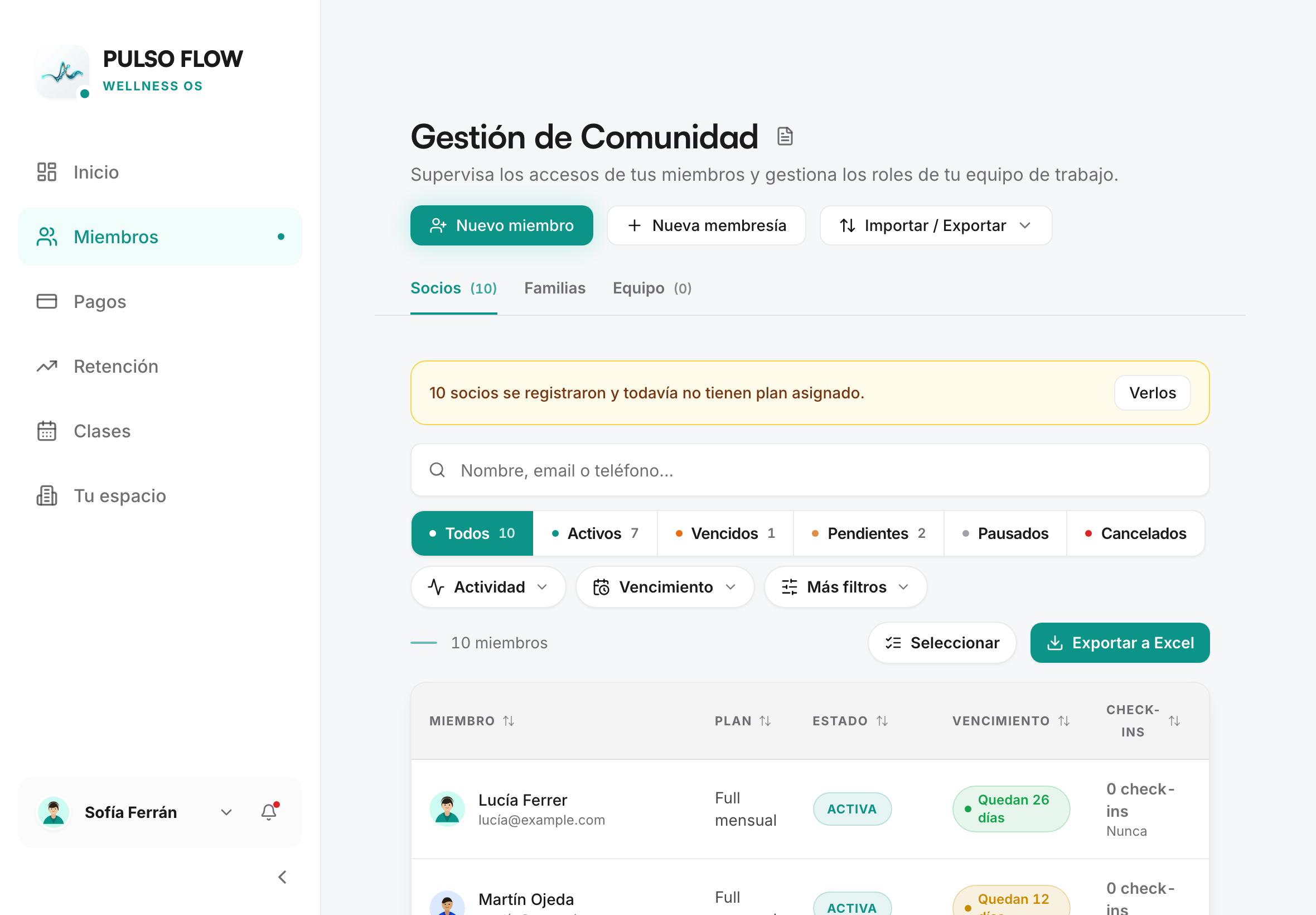Sort table by Estado column
Image resolution: width=1316 pixels, height=915 pixels.
pos(882,721)
